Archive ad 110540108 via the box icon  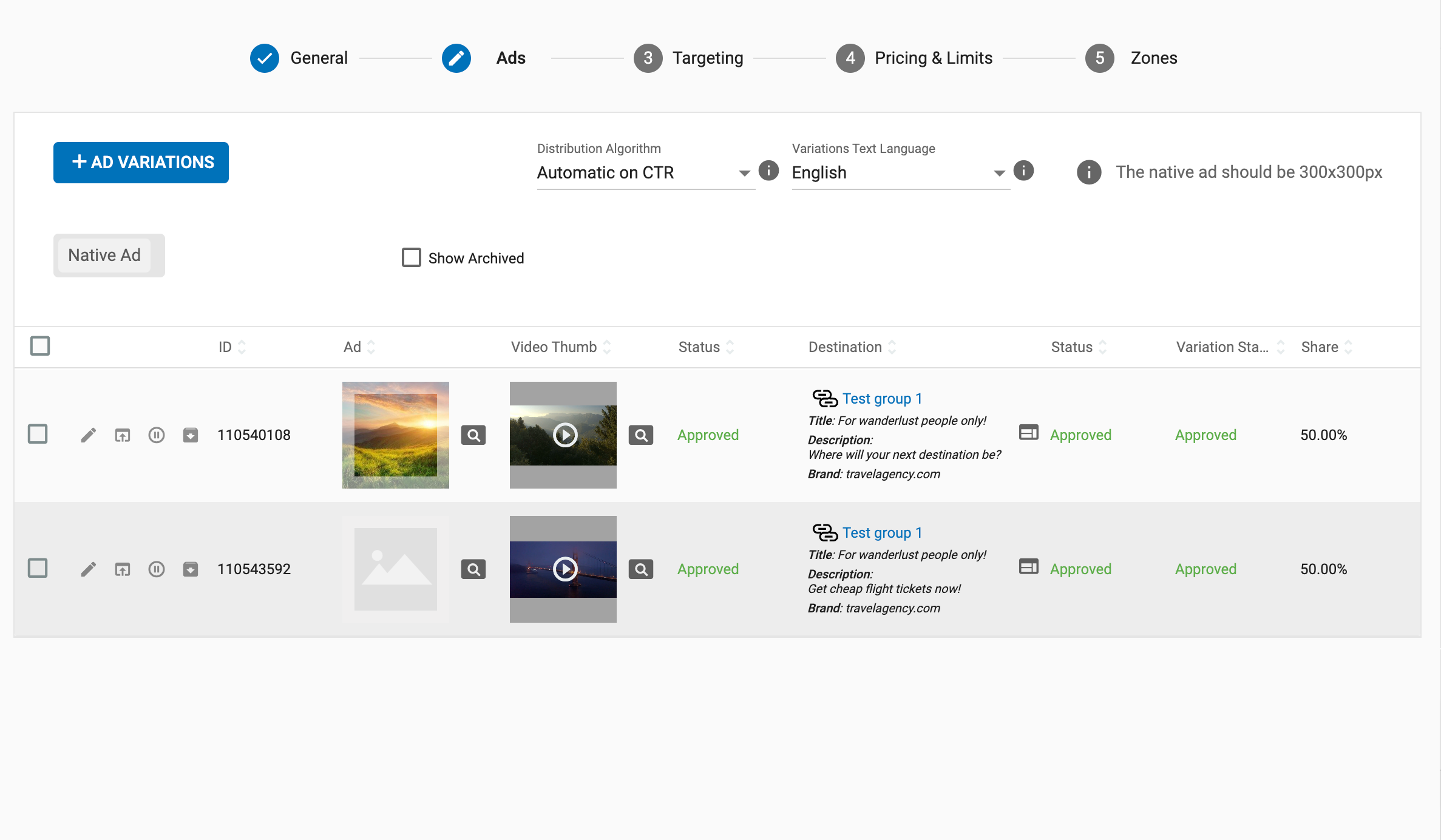[191, 435]
